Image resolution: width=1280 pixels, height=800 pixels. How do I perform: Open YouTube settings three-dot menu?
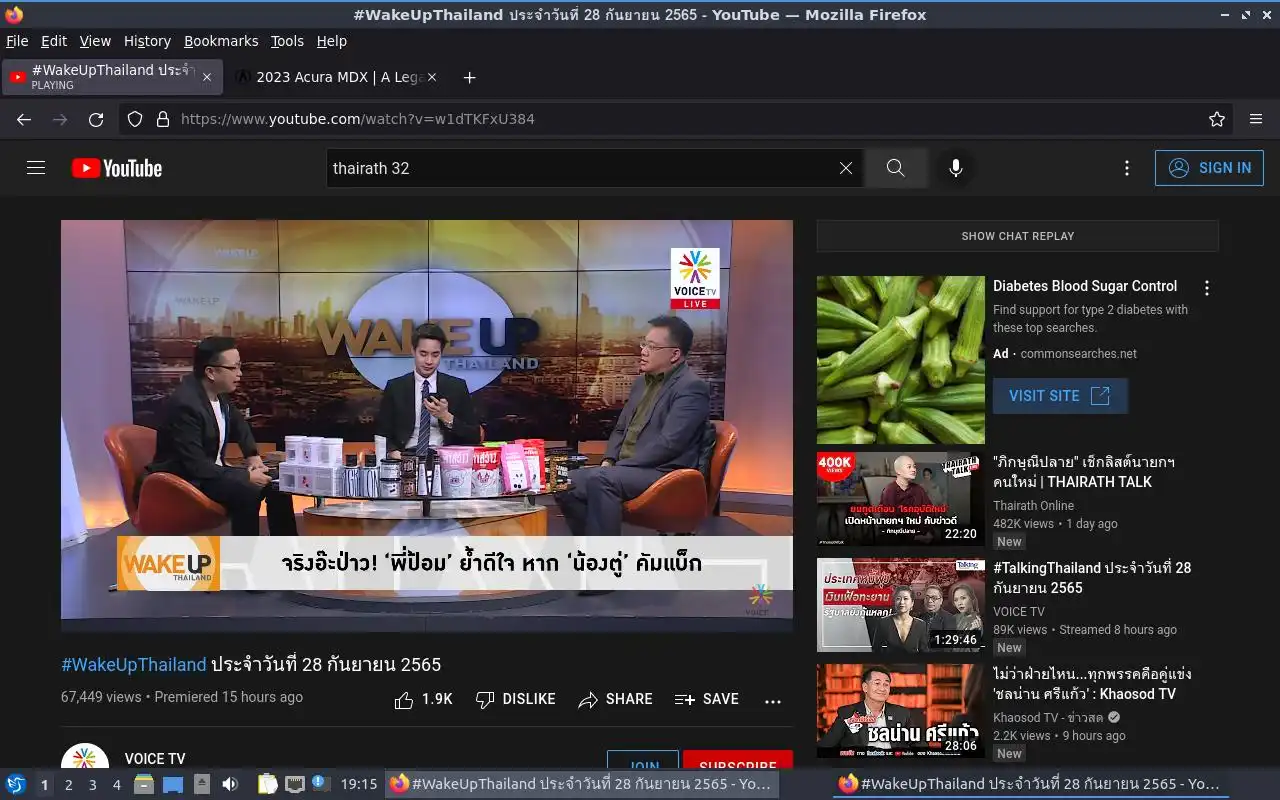click(1127, 168)
